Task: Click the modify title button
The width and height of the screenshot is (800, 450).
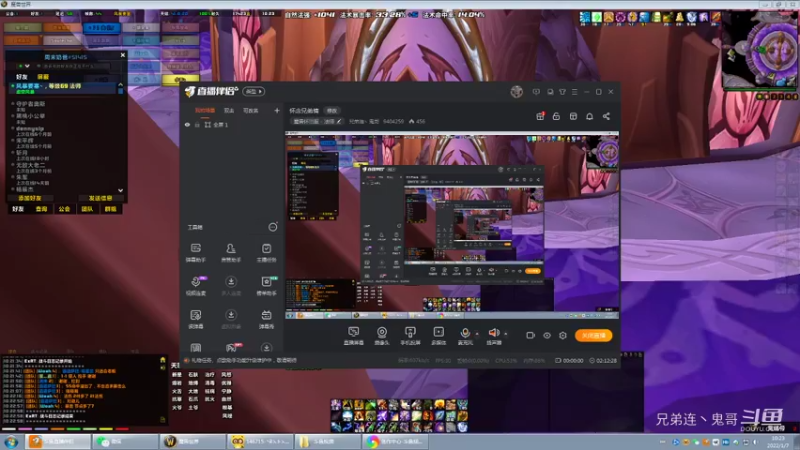Action: point(332,111)
